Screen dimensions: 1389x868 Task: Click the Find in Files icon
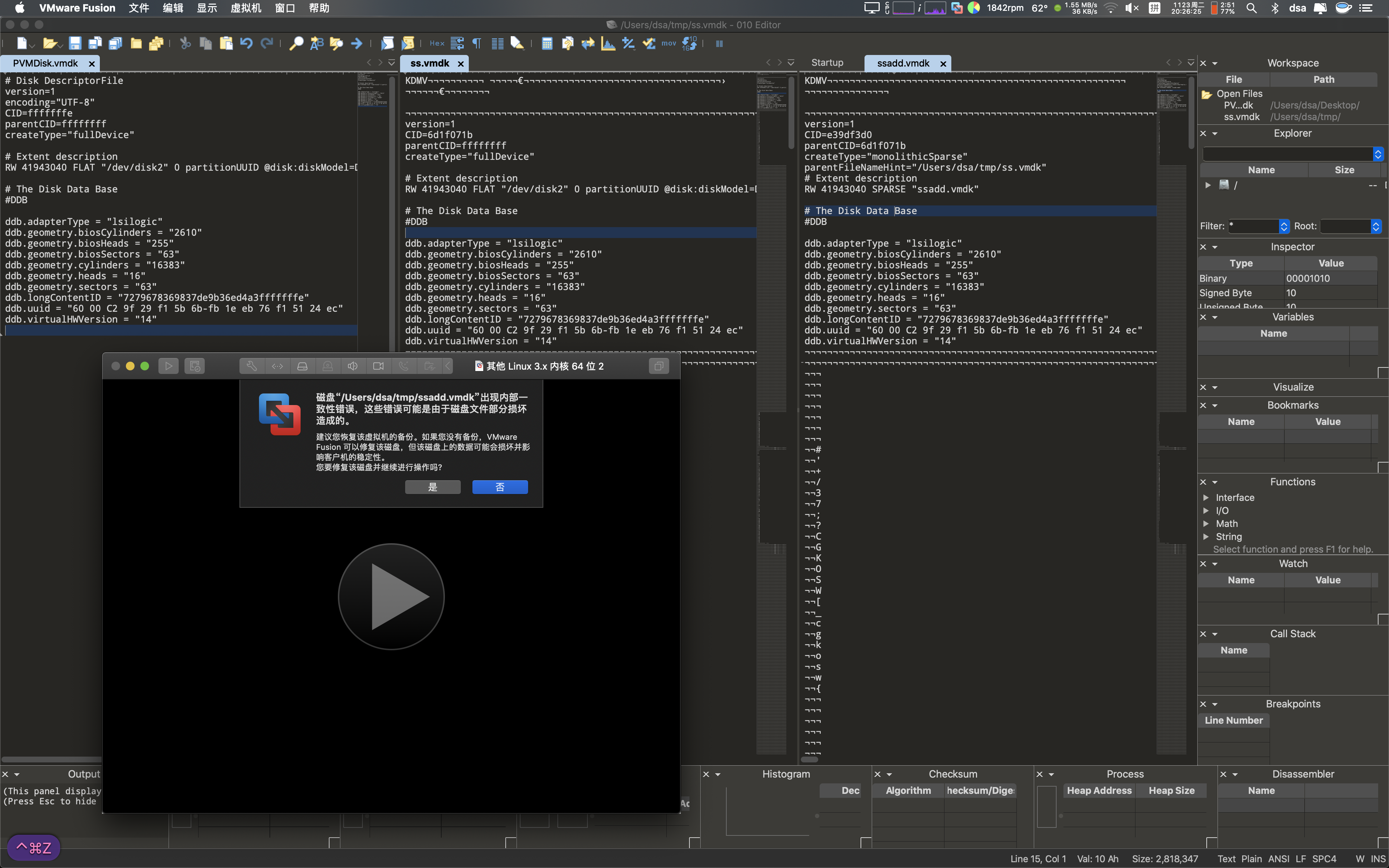click(x=336, y=43)
